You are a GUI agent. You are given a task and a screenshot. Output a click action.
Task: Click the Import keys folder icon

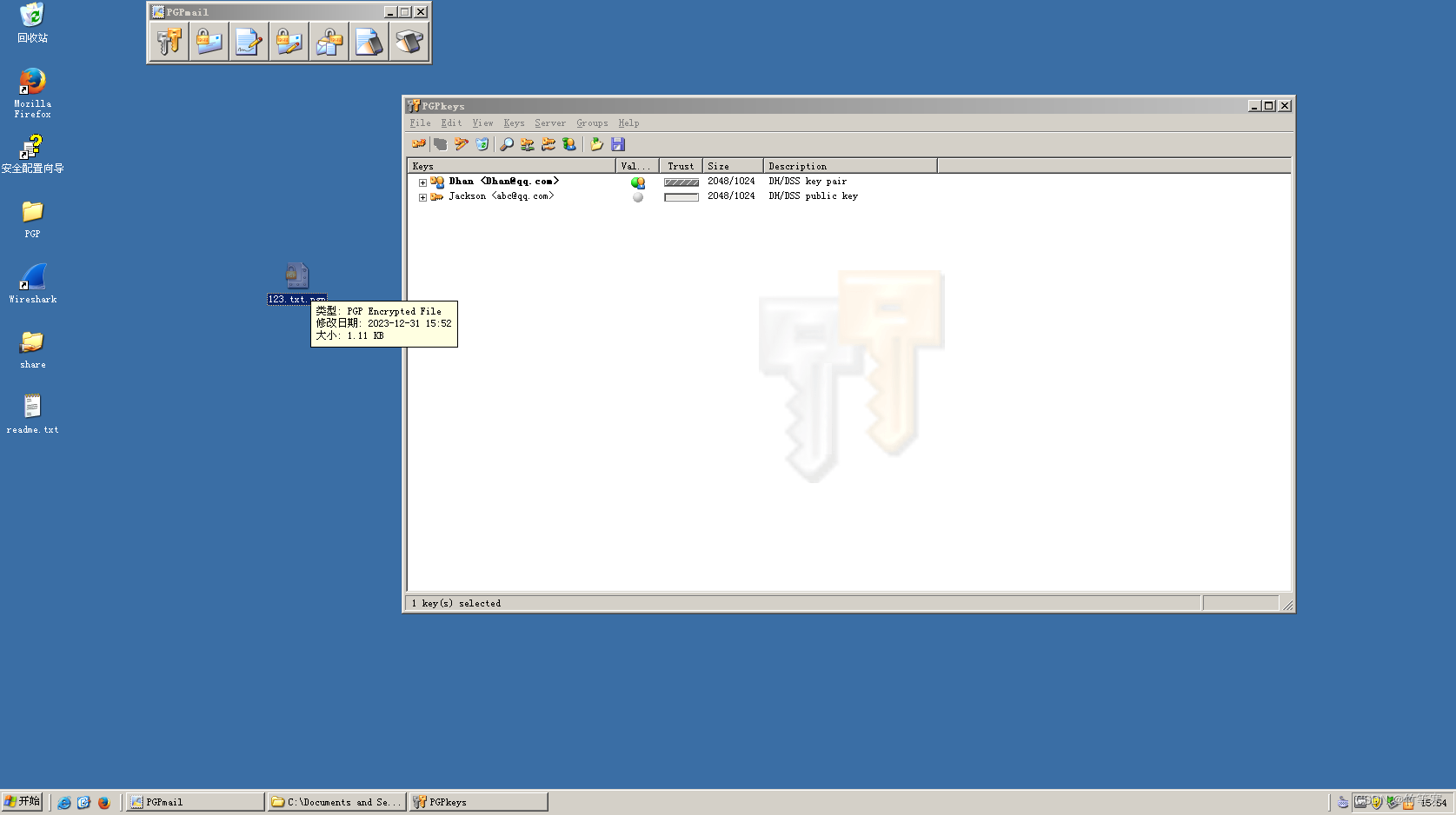[x=596, y=144]
